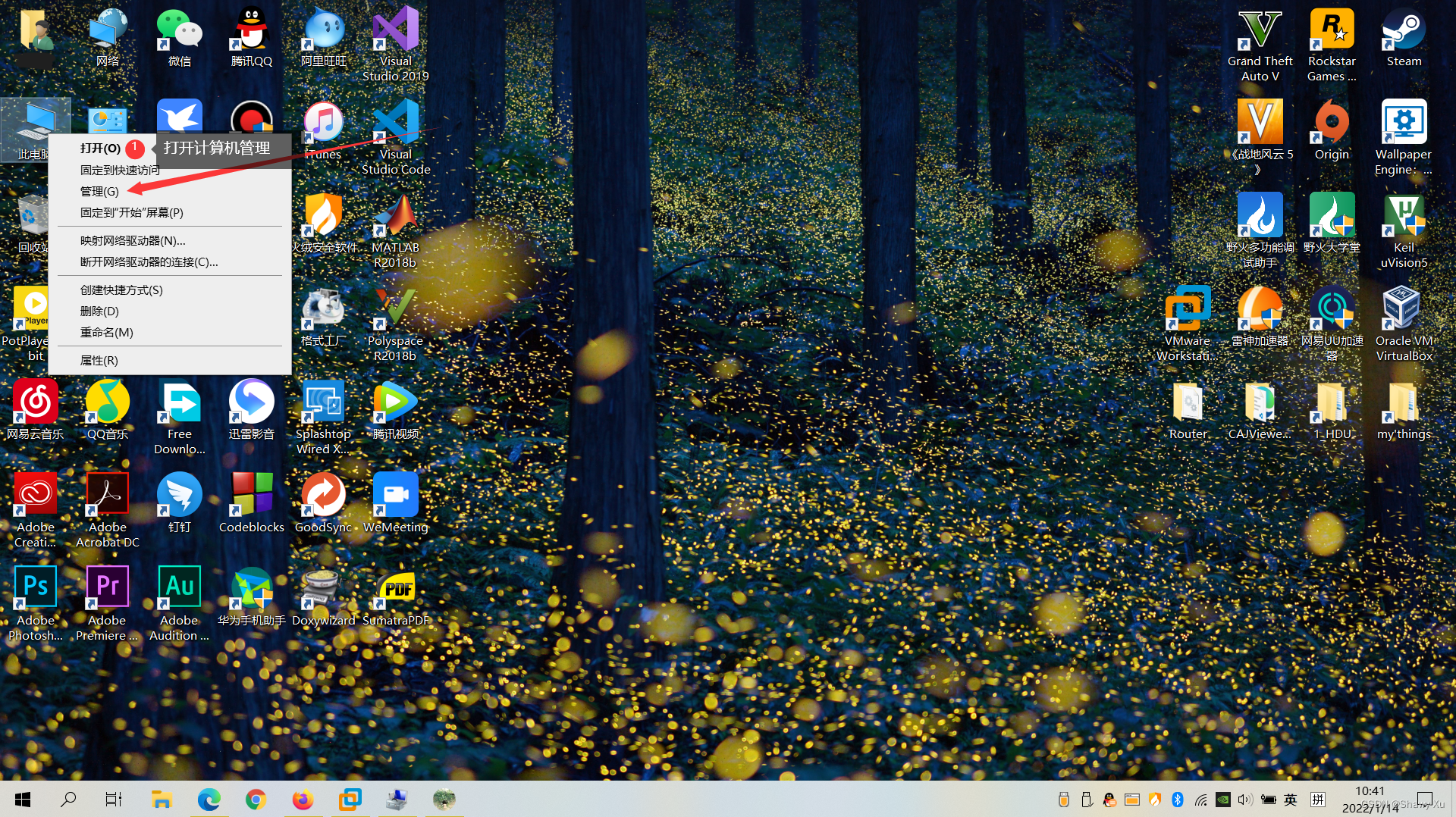The width and height of the screenshot is (1456, 817).
Task: Open the 阿里旺旺 desktop icon
Action: click(324, 37)
